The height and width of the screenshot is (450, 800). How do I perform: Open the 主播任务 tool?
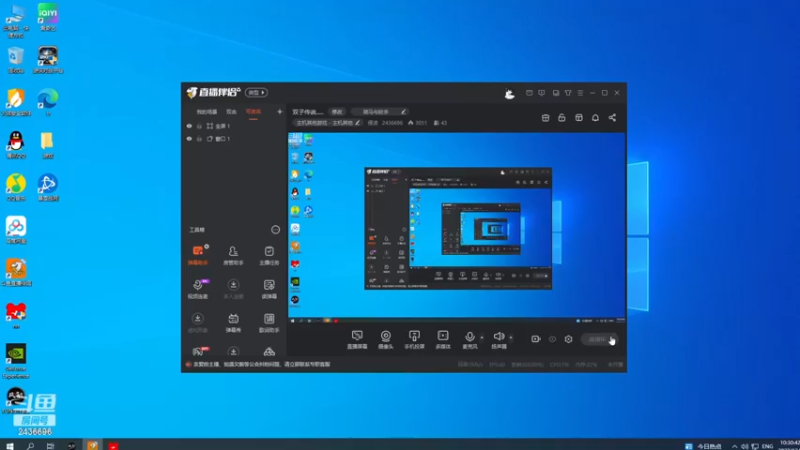pyautogui.click(x=269, y=255)
